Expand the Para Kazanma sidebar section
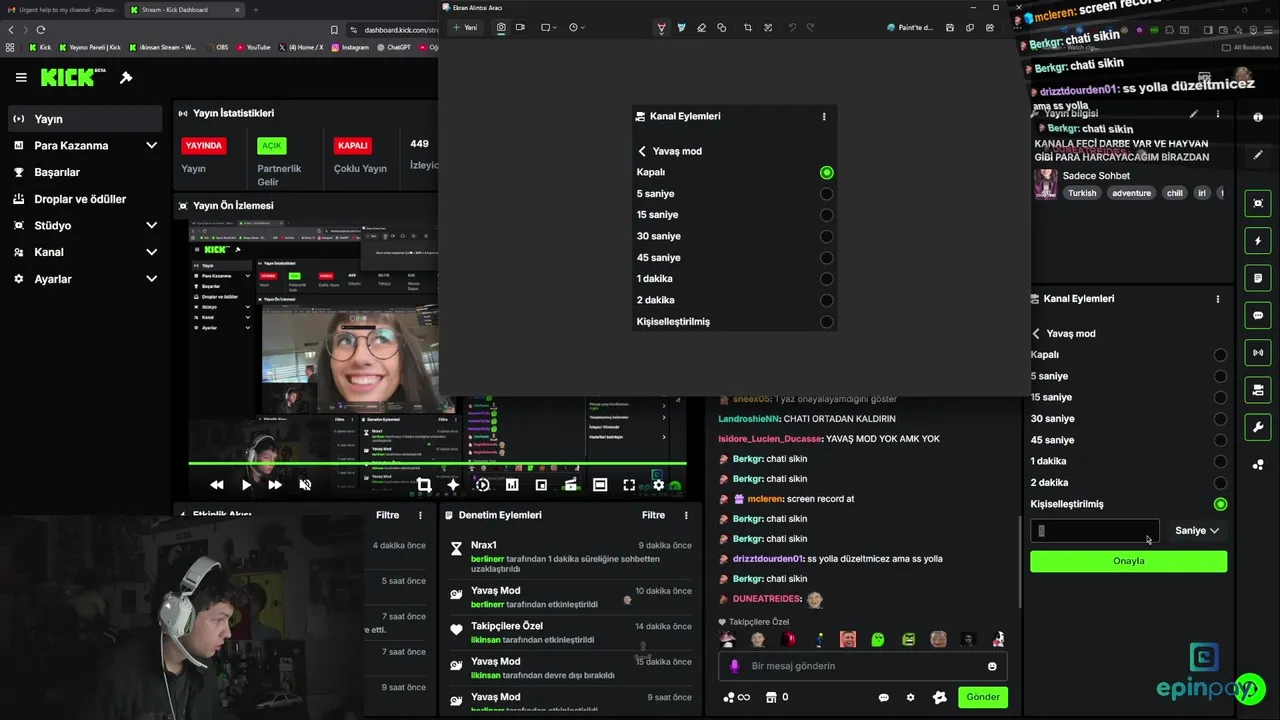The height and width of the screenshot is (720, 1280). (151, 145)
